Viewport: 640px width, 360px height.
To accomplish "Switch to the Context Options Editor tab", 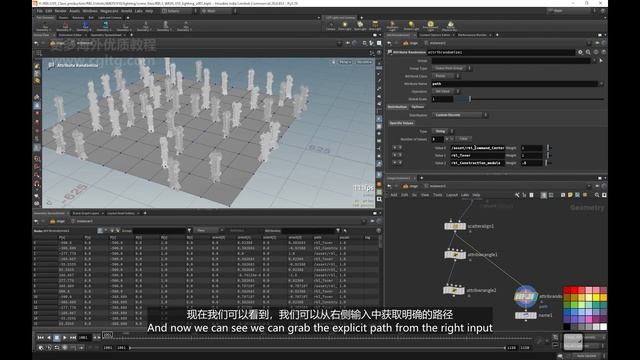I will click(434, 35).
